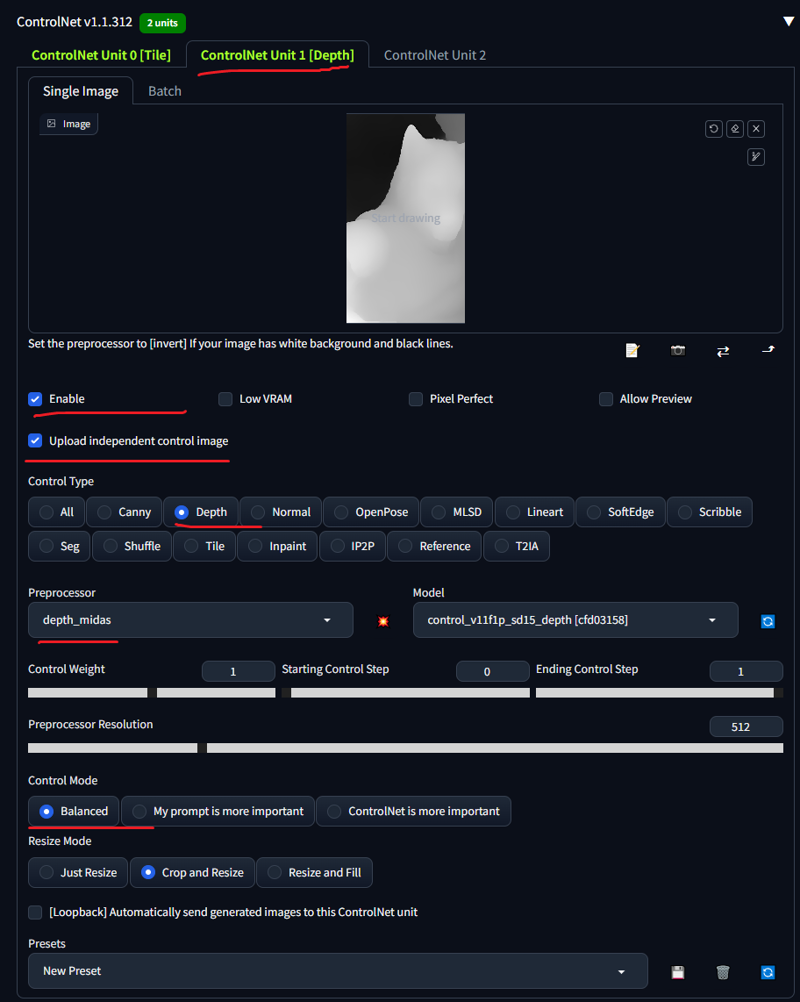The height and width of the screenshot is (1002, 800).
Task: Select the Reference control type
Action: [434, 546]
